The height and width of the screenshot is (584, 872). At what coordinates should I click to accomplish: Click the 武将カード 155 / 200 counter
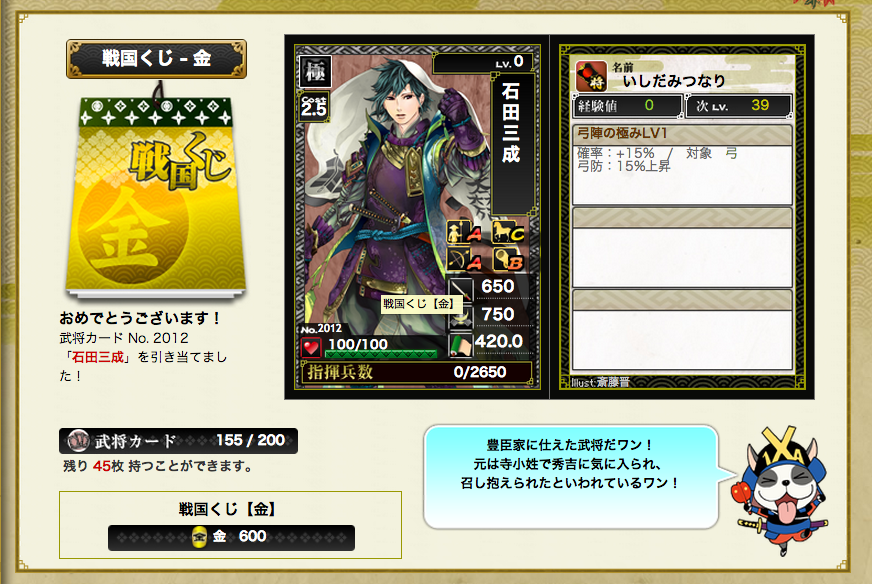point(178,441)
